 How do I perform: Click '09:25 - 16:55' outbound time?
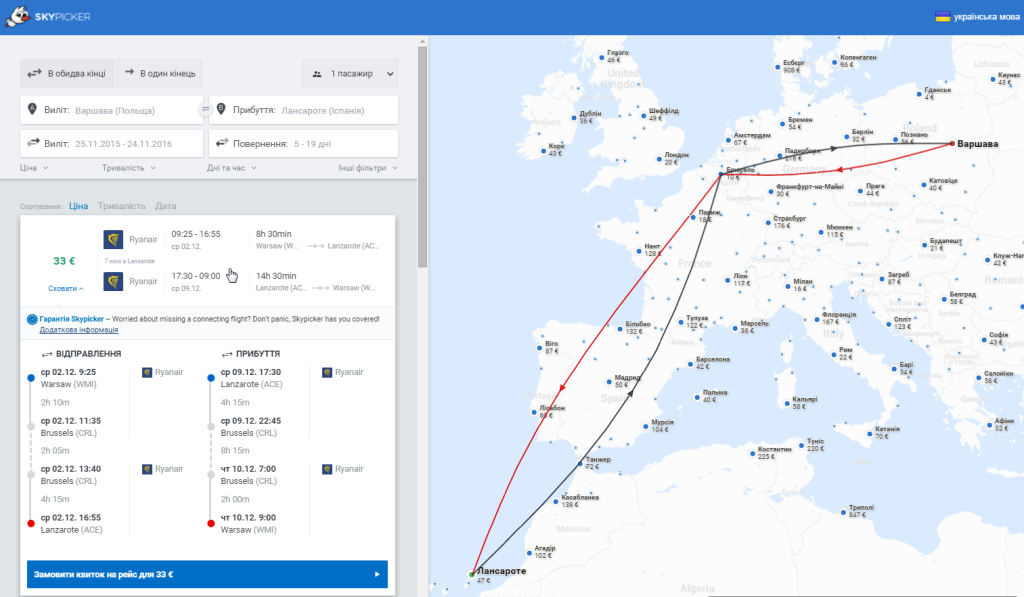(x=196, y=234)
